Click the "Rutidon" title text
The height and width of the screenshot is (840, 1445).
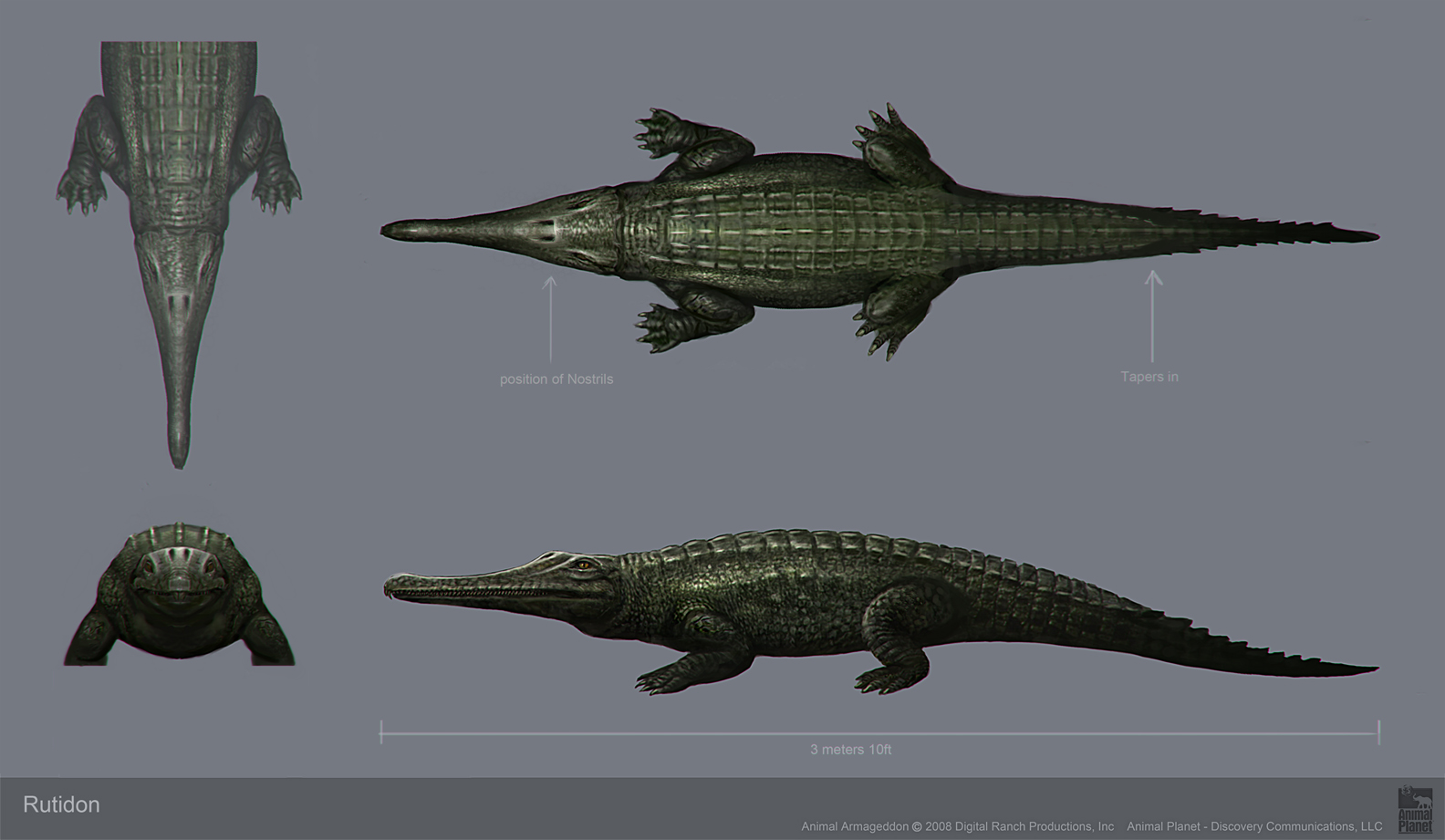coord(61,804)
